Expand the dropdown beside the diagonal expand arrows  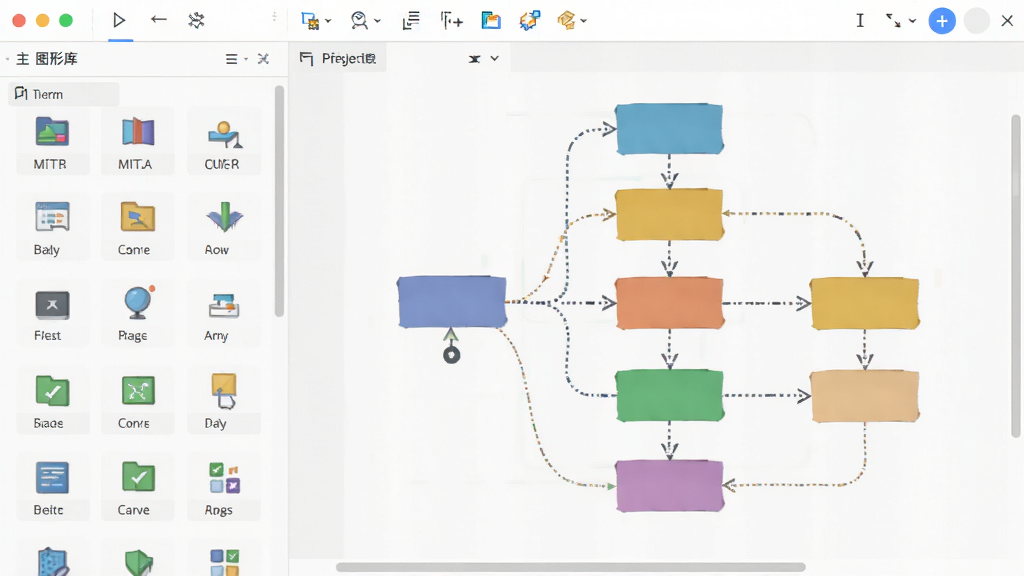pos(912,21)
